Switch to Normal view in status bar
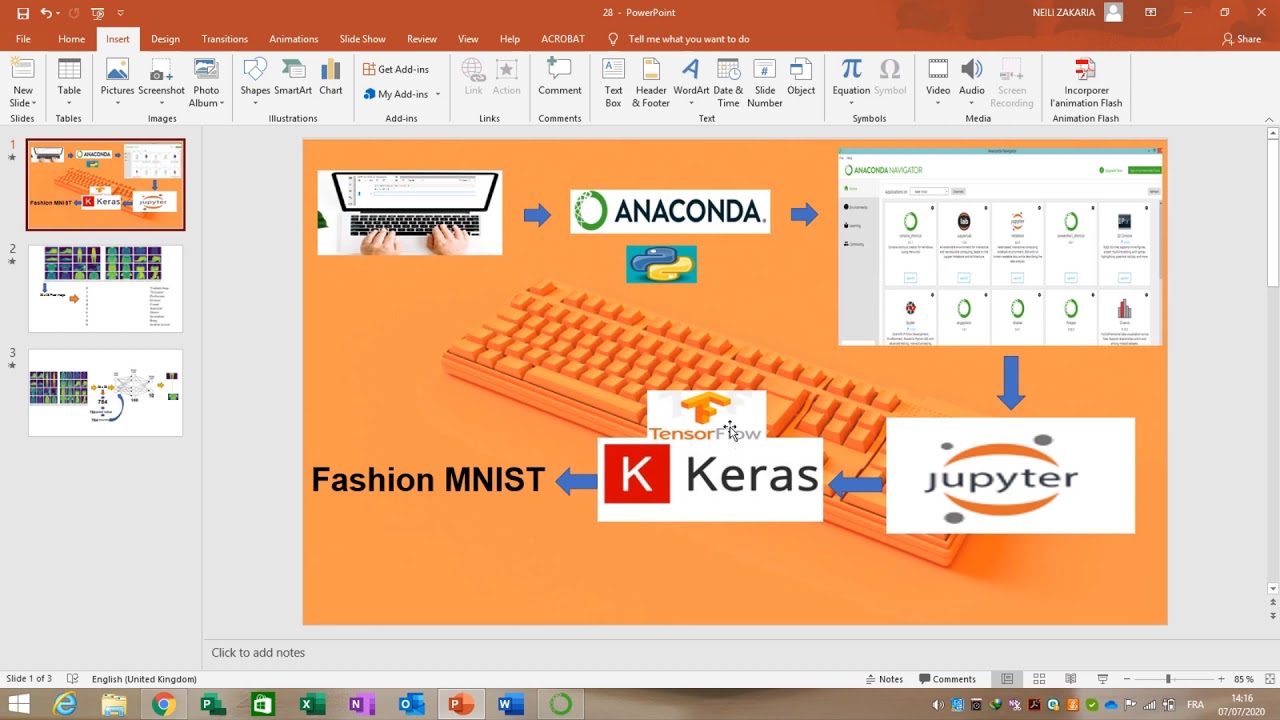The height and width of the screenshot is (720, 1280). tap(1007, 679)
